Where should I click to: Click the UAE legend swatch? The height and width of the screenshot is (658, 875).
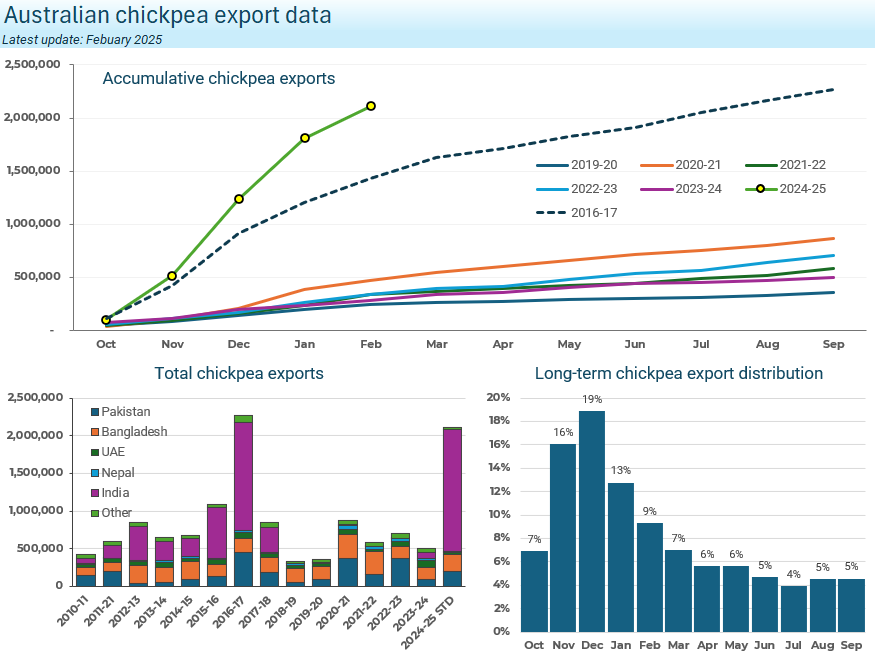pos(93,452)
